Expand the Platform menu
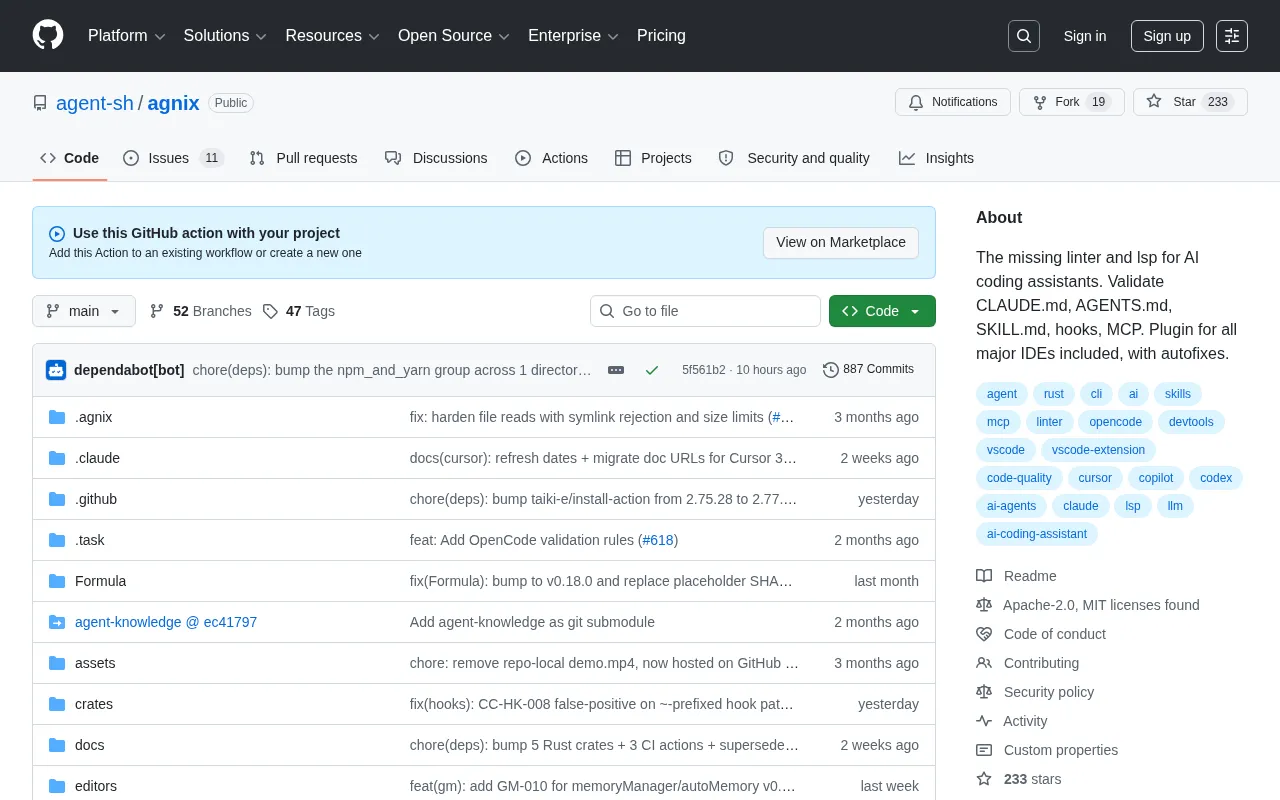This screenshot has height=800, width=1280. point(127,36)
